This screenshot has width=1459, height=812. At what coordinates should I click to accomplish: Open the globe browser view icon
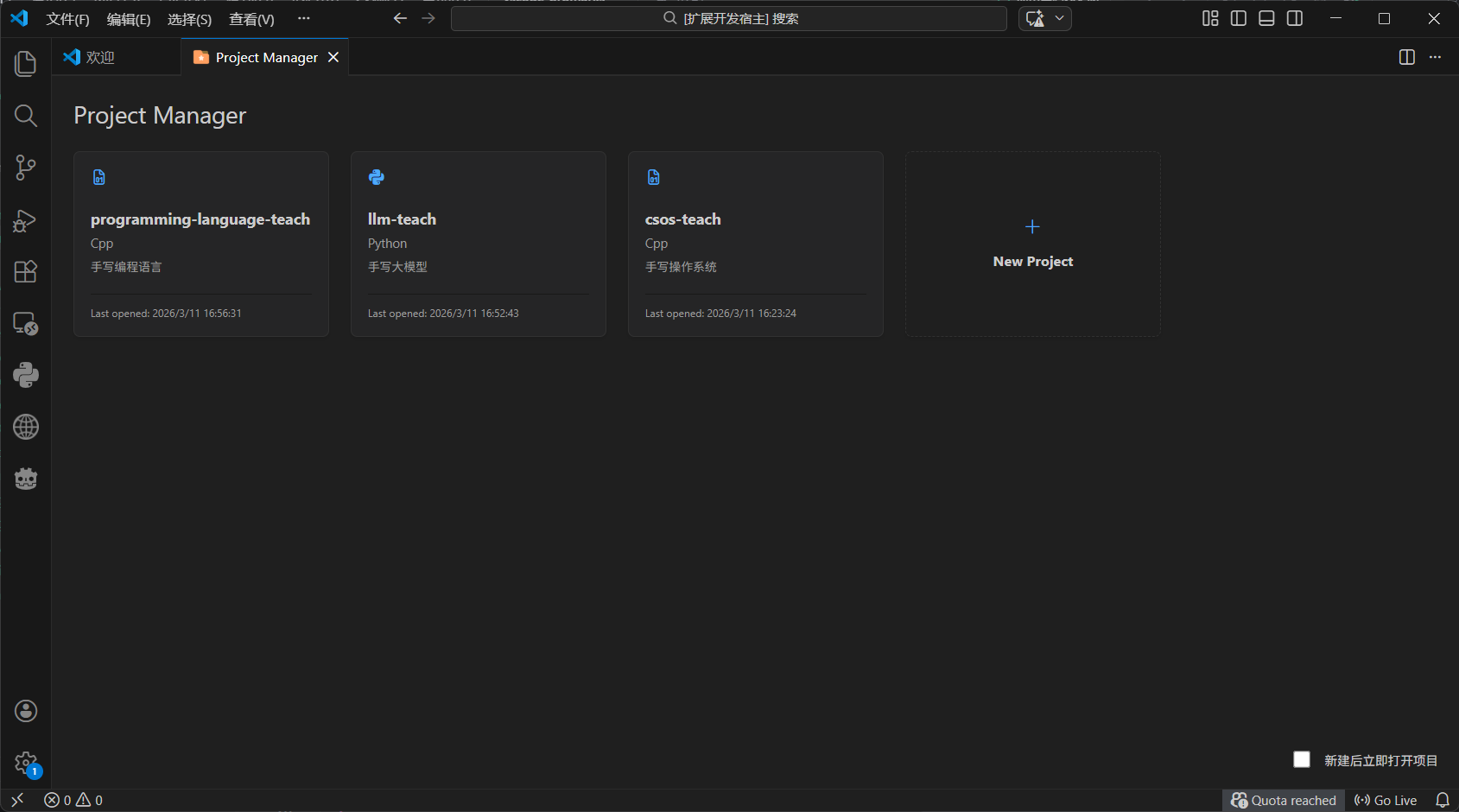(x=26, y=427)
